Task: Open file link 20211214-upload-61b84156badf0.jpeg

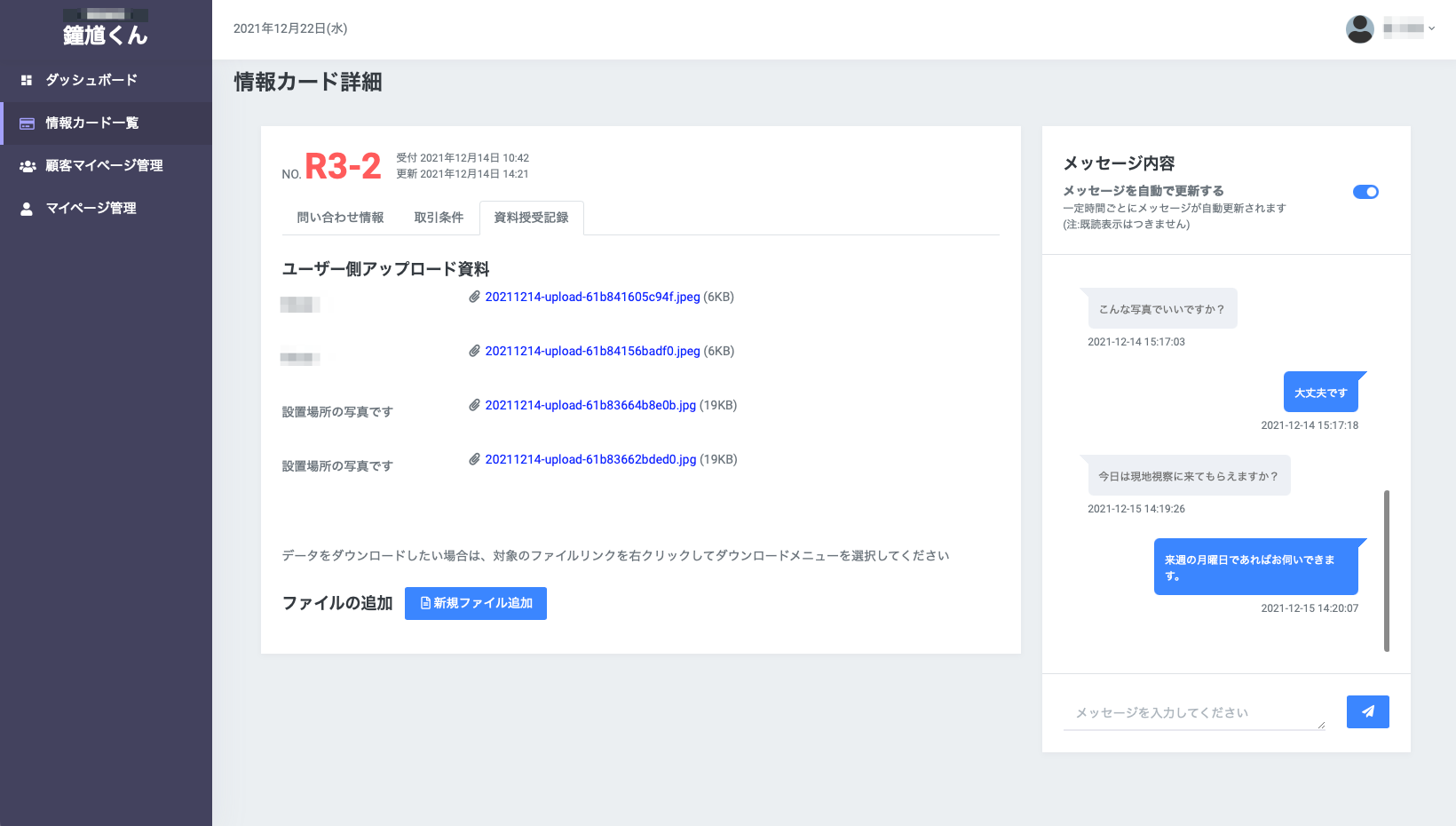Action: 592,351
